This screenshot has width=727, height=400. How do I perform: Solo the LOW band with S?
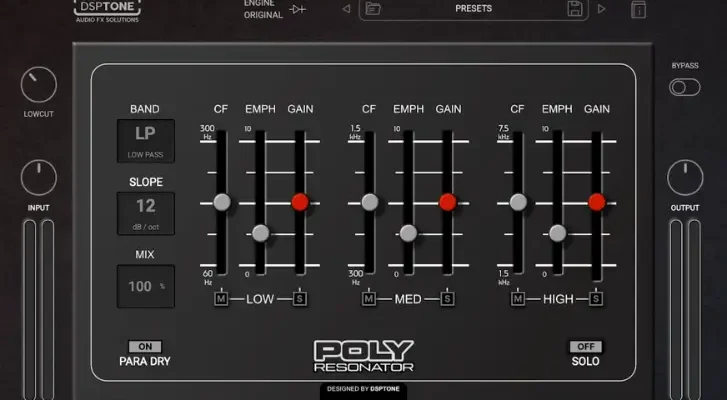click(x=299, y=298)
